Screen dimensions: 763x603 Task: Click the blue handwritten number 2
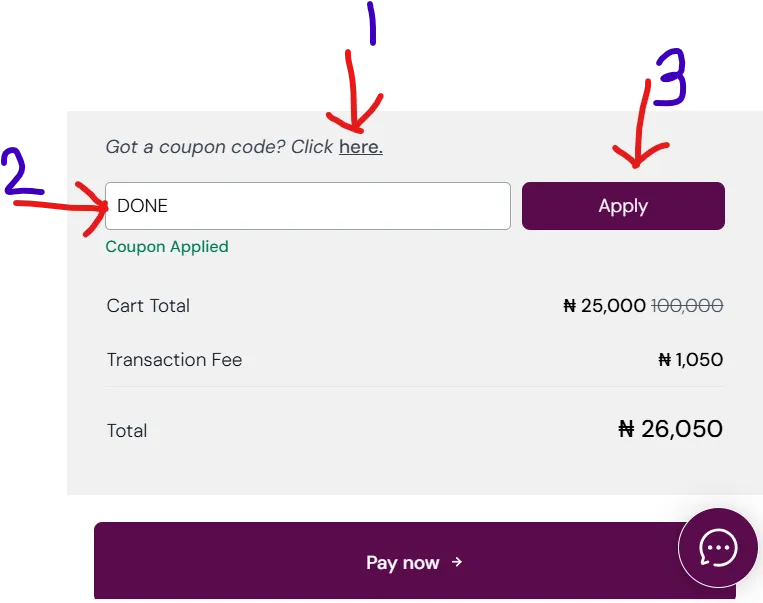22,173
